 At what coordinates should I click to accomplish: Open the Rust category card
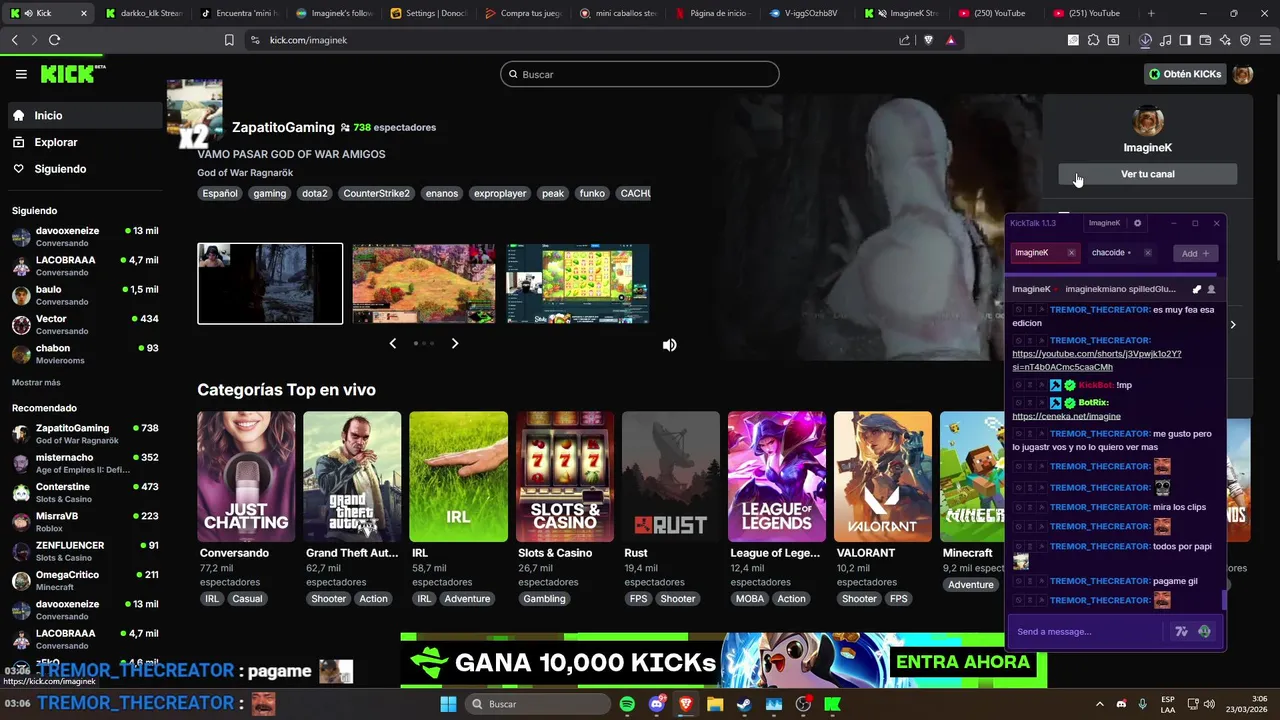(670, 477)
